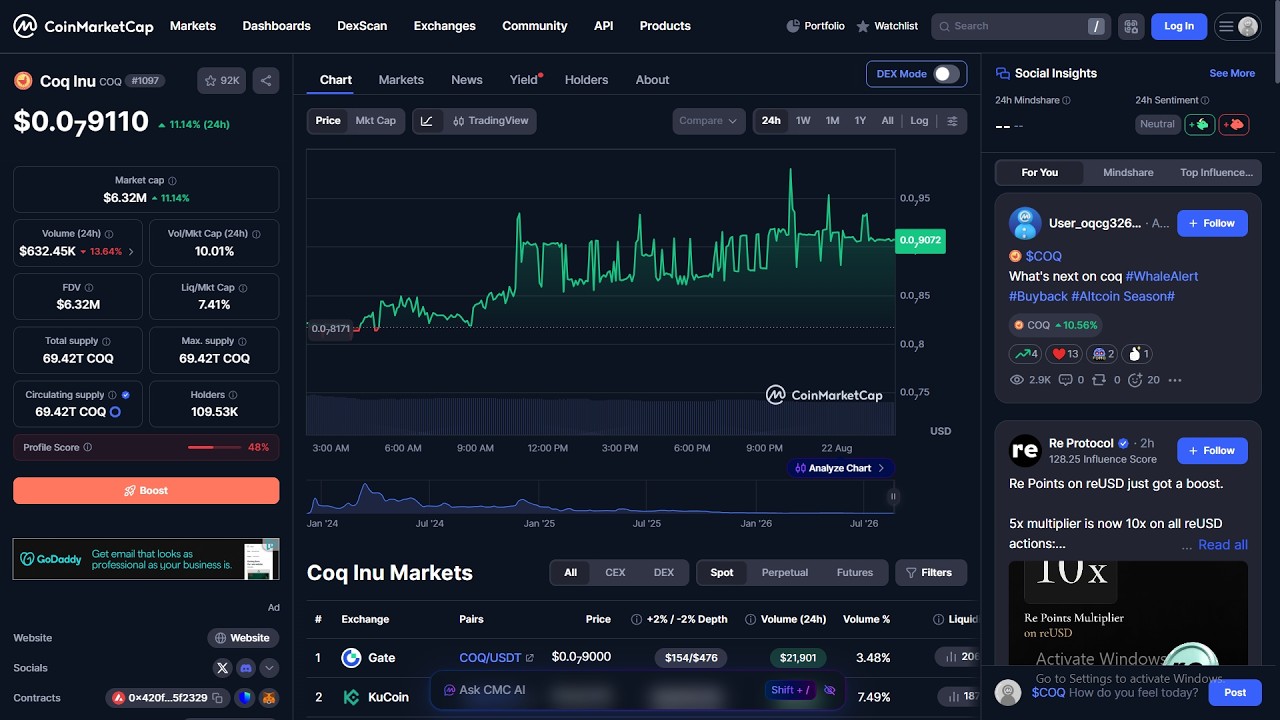Click the bullish sentiment green icon

[1200, 124]
